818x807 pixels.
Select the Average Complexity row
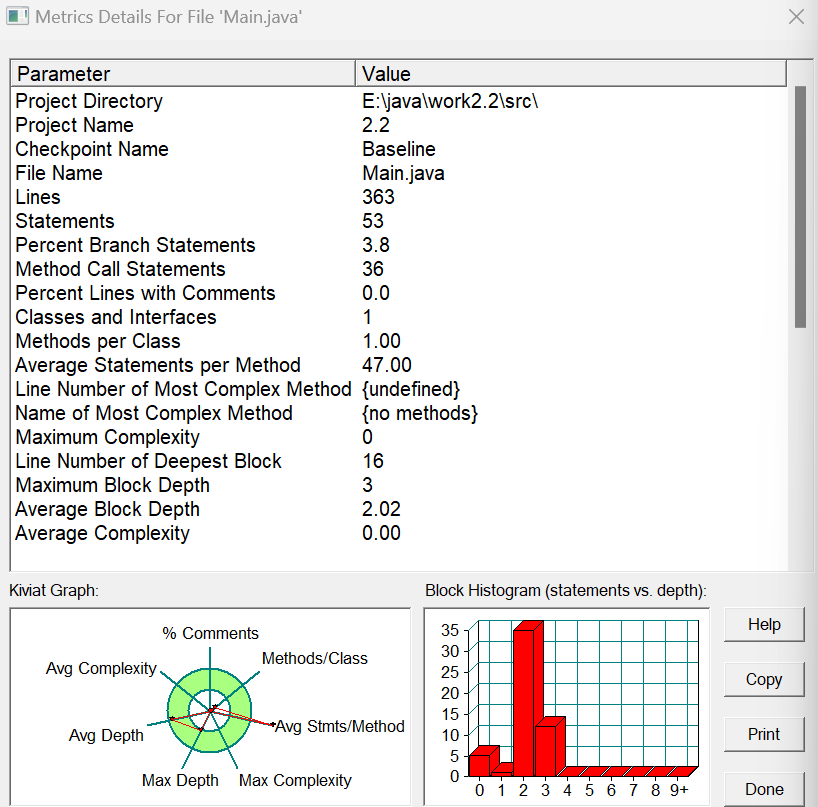399,533
